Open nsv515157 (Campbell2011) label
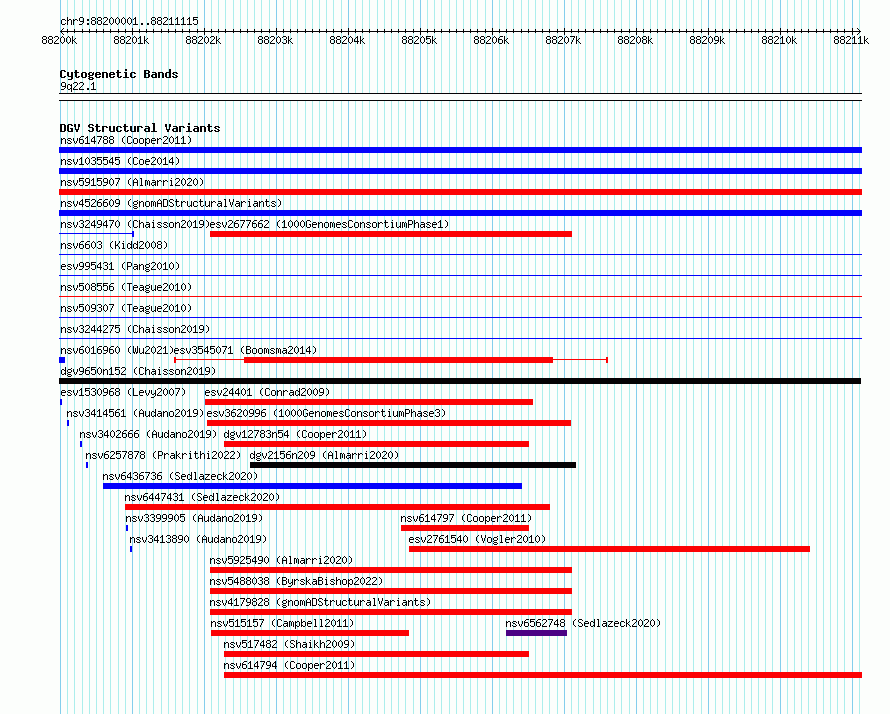This screenshot has width=890, height=714. [x=282, y=623]
